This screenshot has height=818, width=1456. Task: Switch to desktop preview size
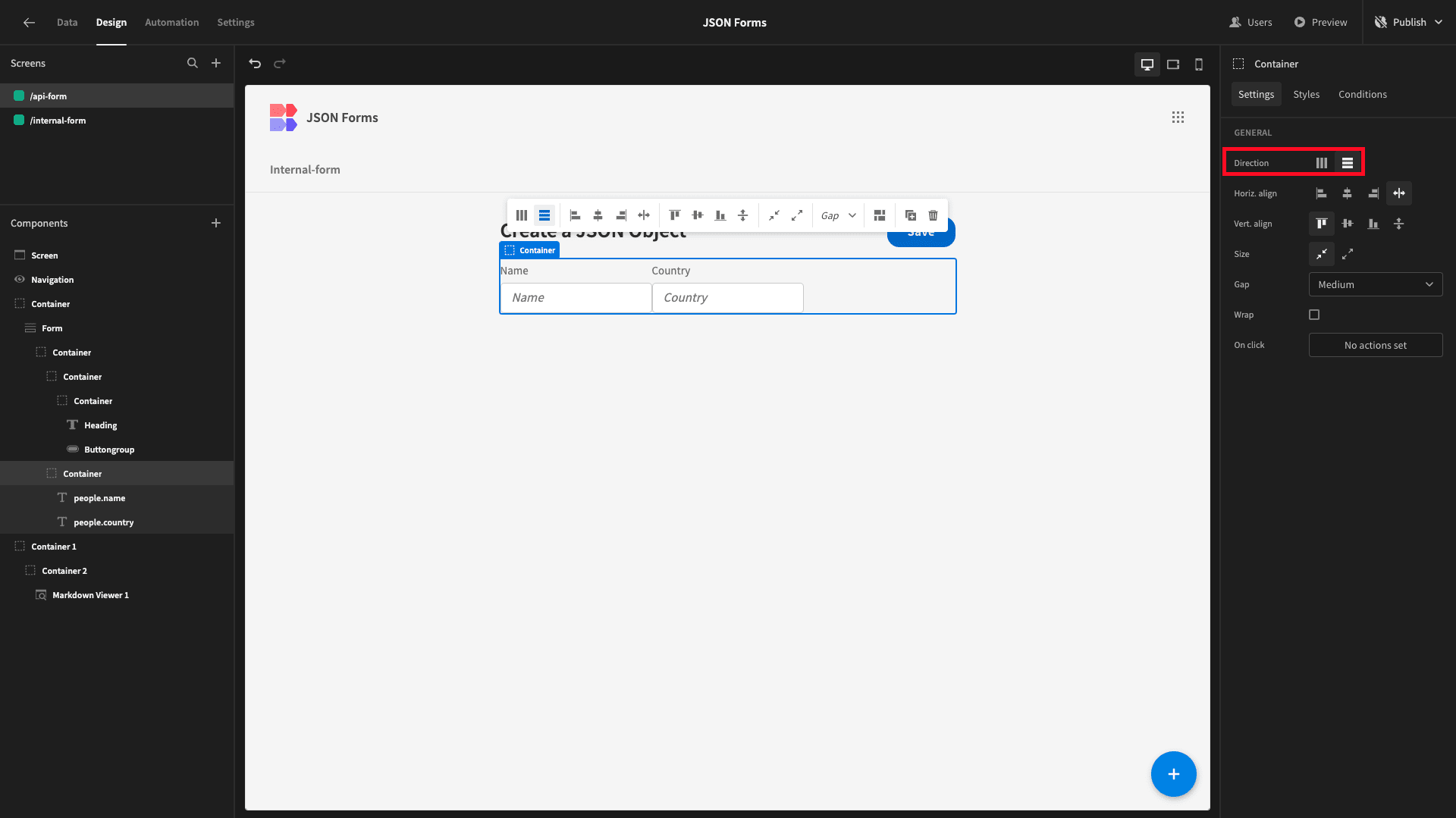tap(1147, 64)
